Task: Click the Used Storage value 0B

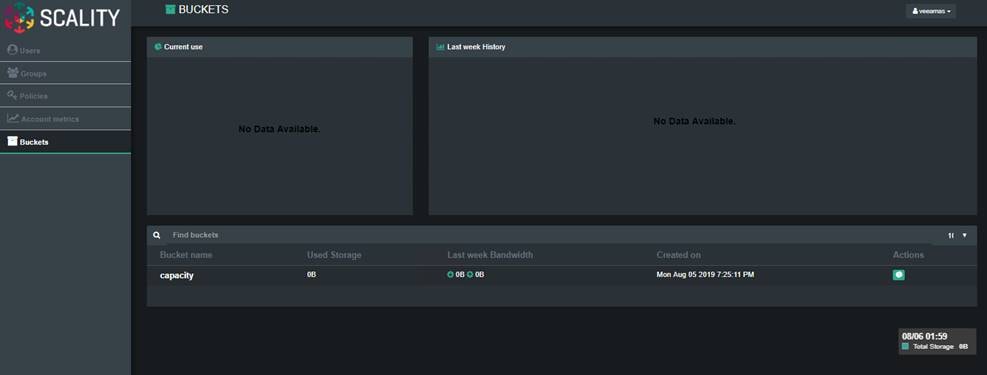Action: [312, 275]
